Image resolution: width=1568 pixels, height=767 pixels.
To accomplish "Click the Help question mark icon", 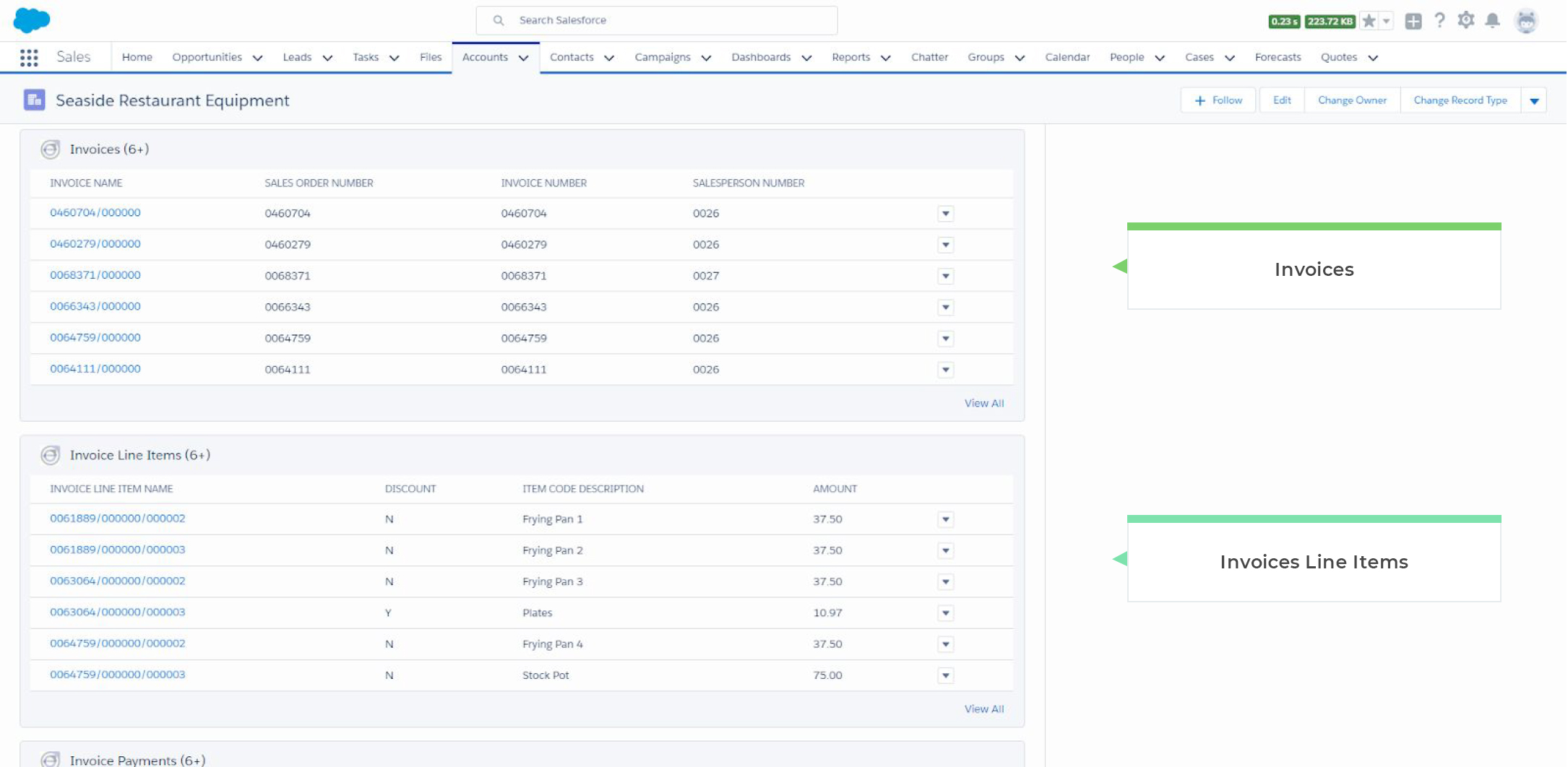I will (x=1439, y=20).
